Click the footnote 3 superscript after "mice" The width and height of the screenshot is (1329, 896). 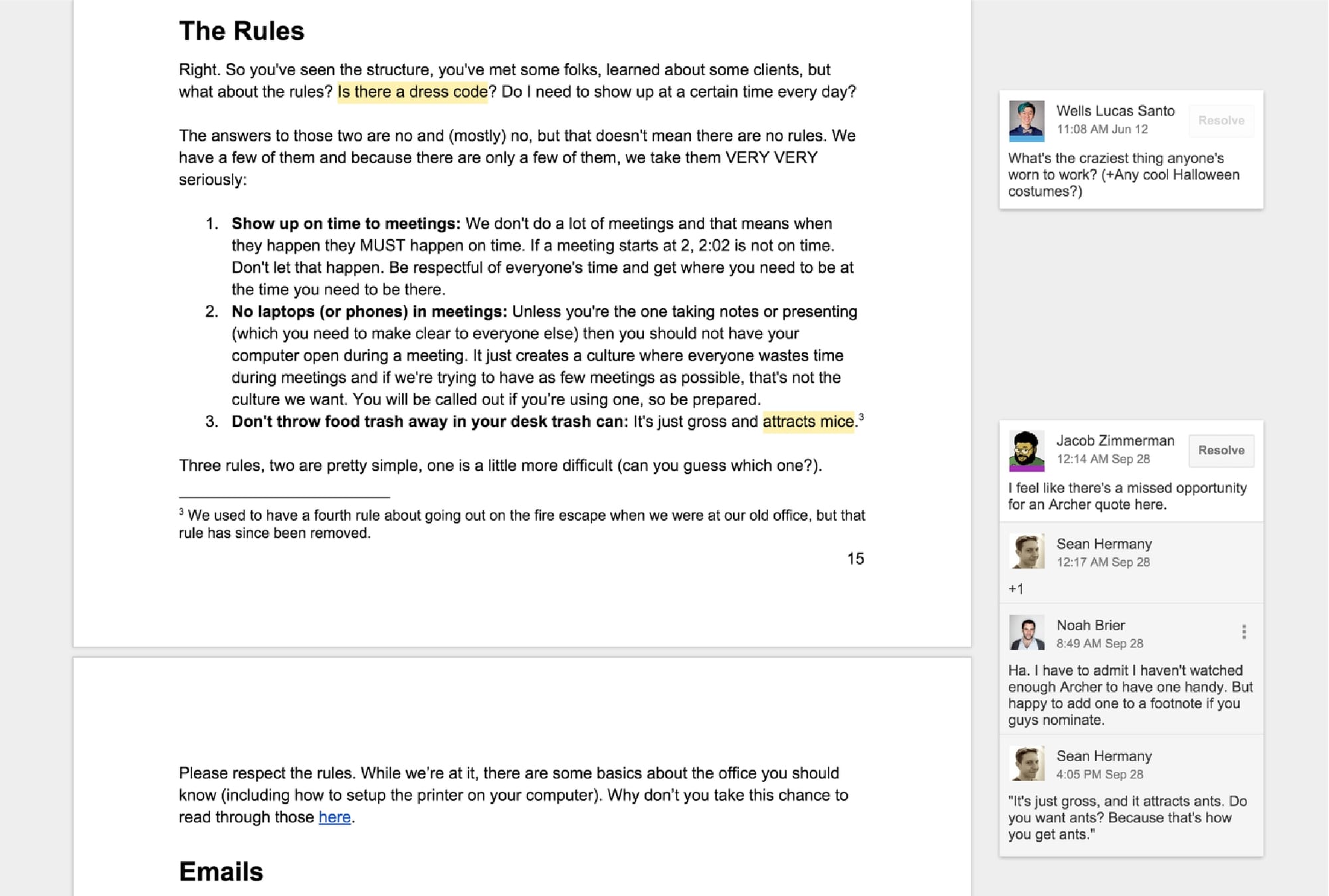(861, 417)
